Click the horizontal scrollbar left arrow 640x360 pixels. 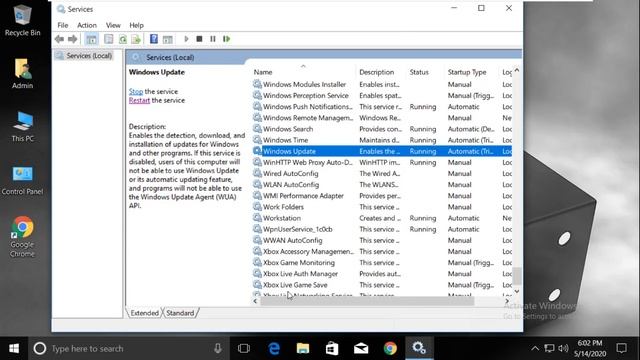(256, 301)
